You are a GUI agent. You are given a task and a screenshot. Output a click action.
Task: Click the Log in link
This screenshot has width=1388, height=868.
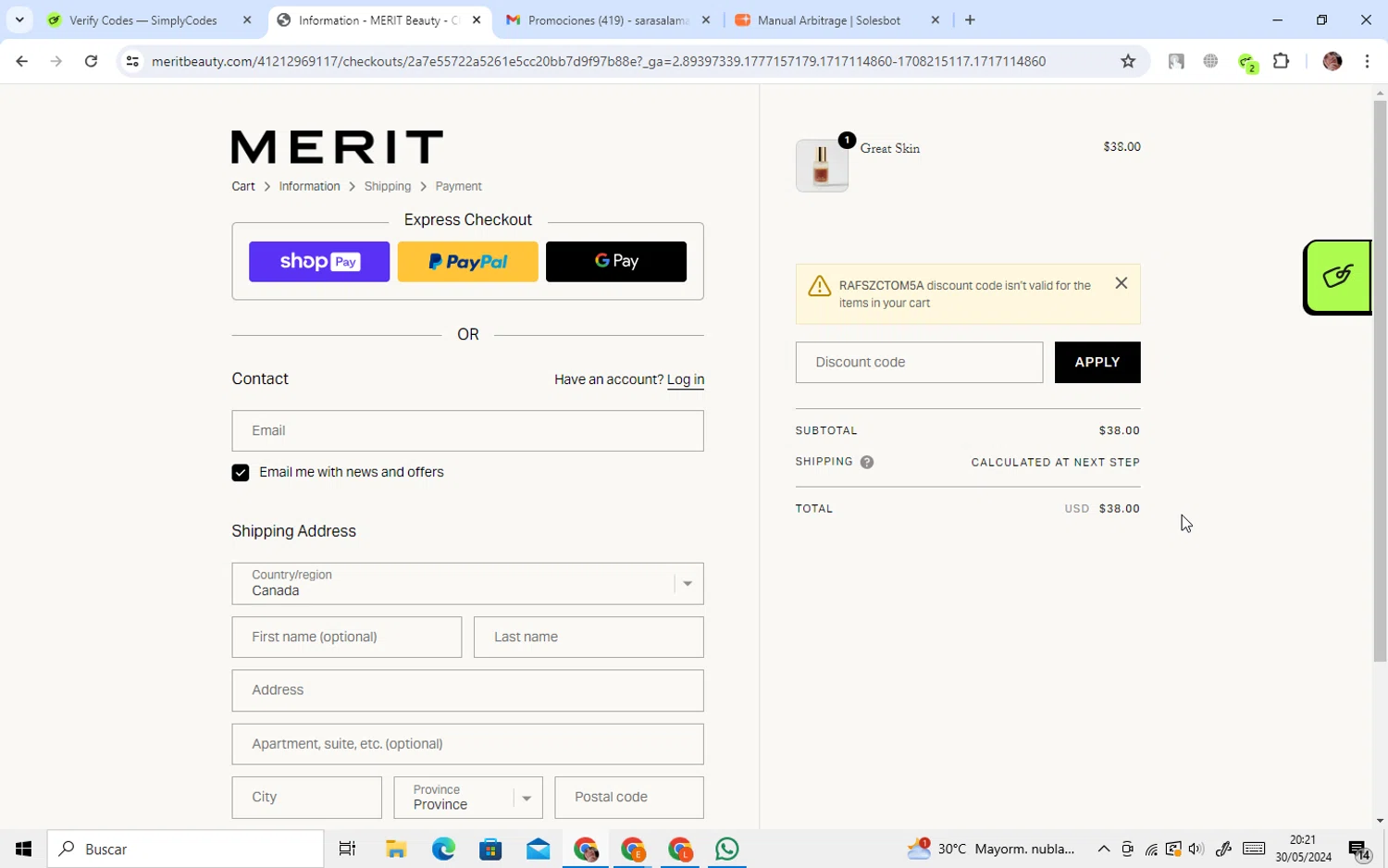pos(686,379)
